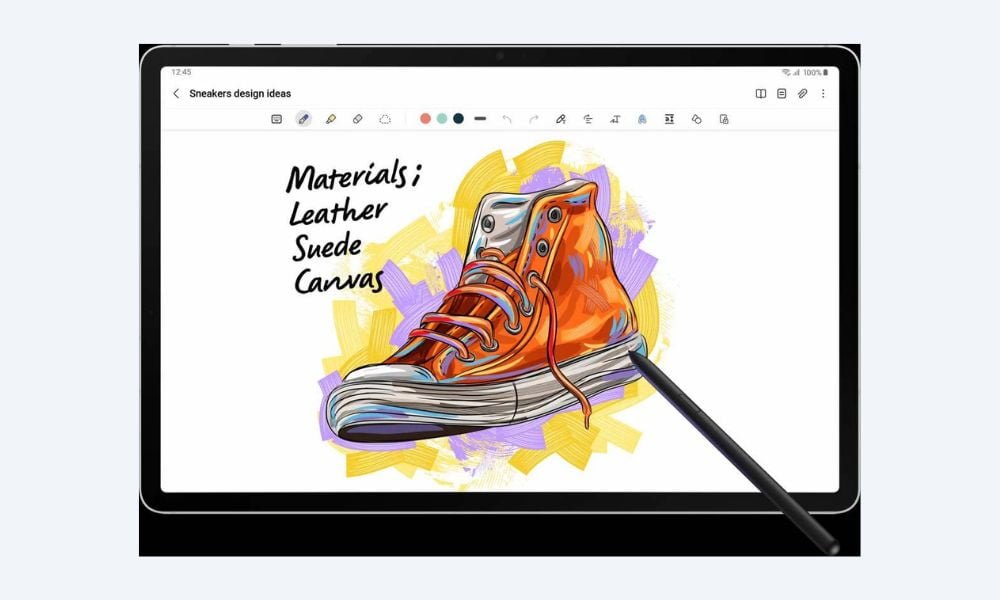The width and height of the screenshot is (1000, 600).
Task: Switch to keyboard text input mode
Action: [x=276, y=119]
